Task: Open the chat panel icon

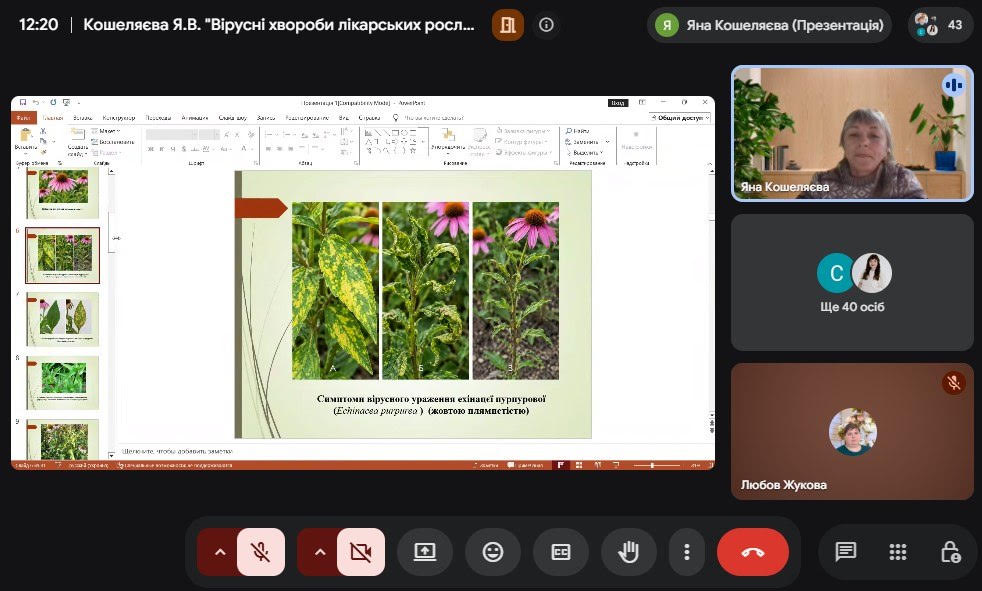Action: coord(845,552)
